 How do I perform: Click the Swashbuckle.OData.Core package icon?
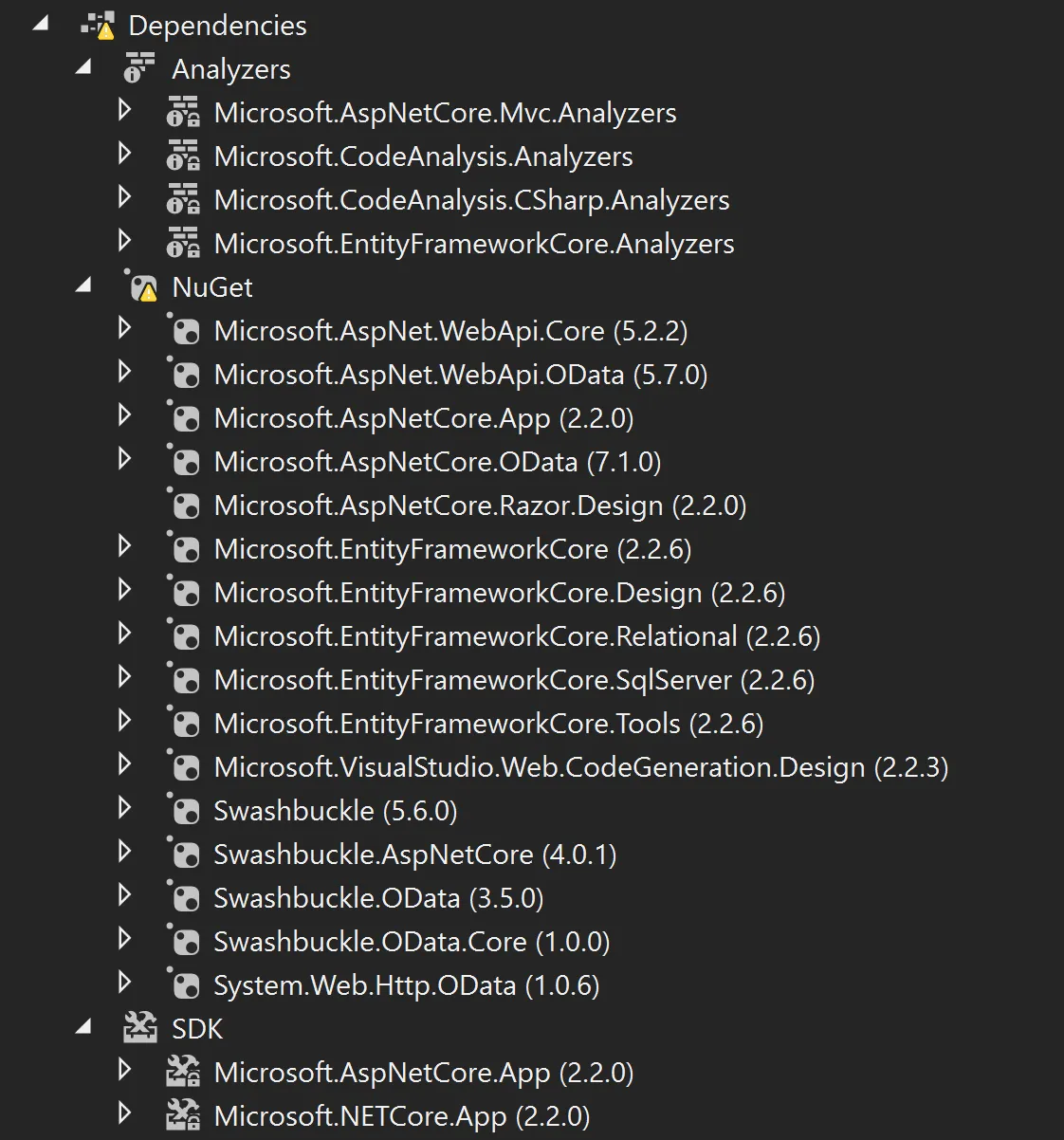pyautogui.click(x=184, y=941)
